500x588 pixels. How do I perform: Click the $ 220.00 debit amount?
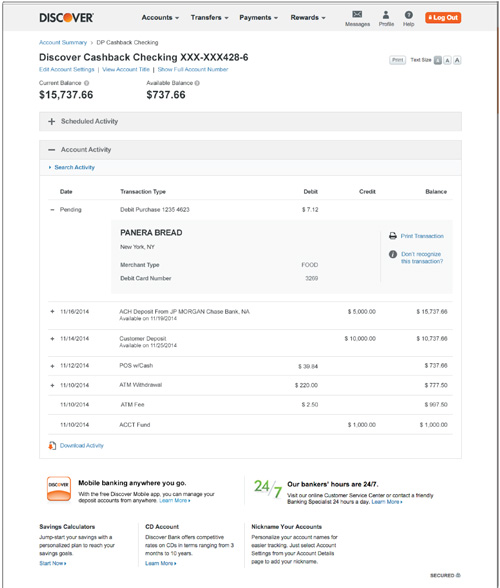point(306,385)
